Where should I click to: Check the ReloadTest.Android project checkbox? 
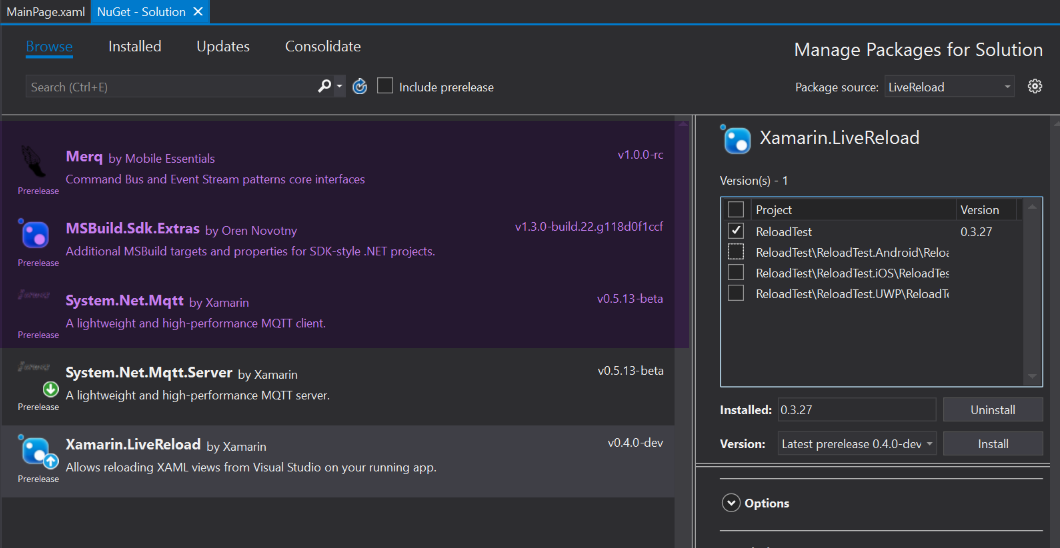tap(736, 251)
